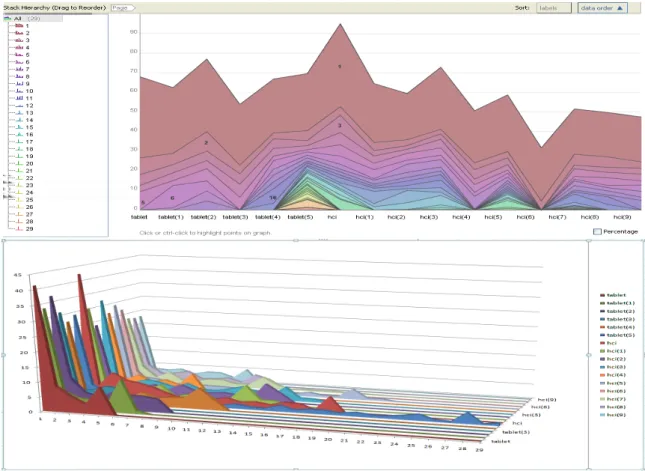Screen dimensions: 645x471
Task: Click the stacked-graph icon beside All
Action: 7,19
